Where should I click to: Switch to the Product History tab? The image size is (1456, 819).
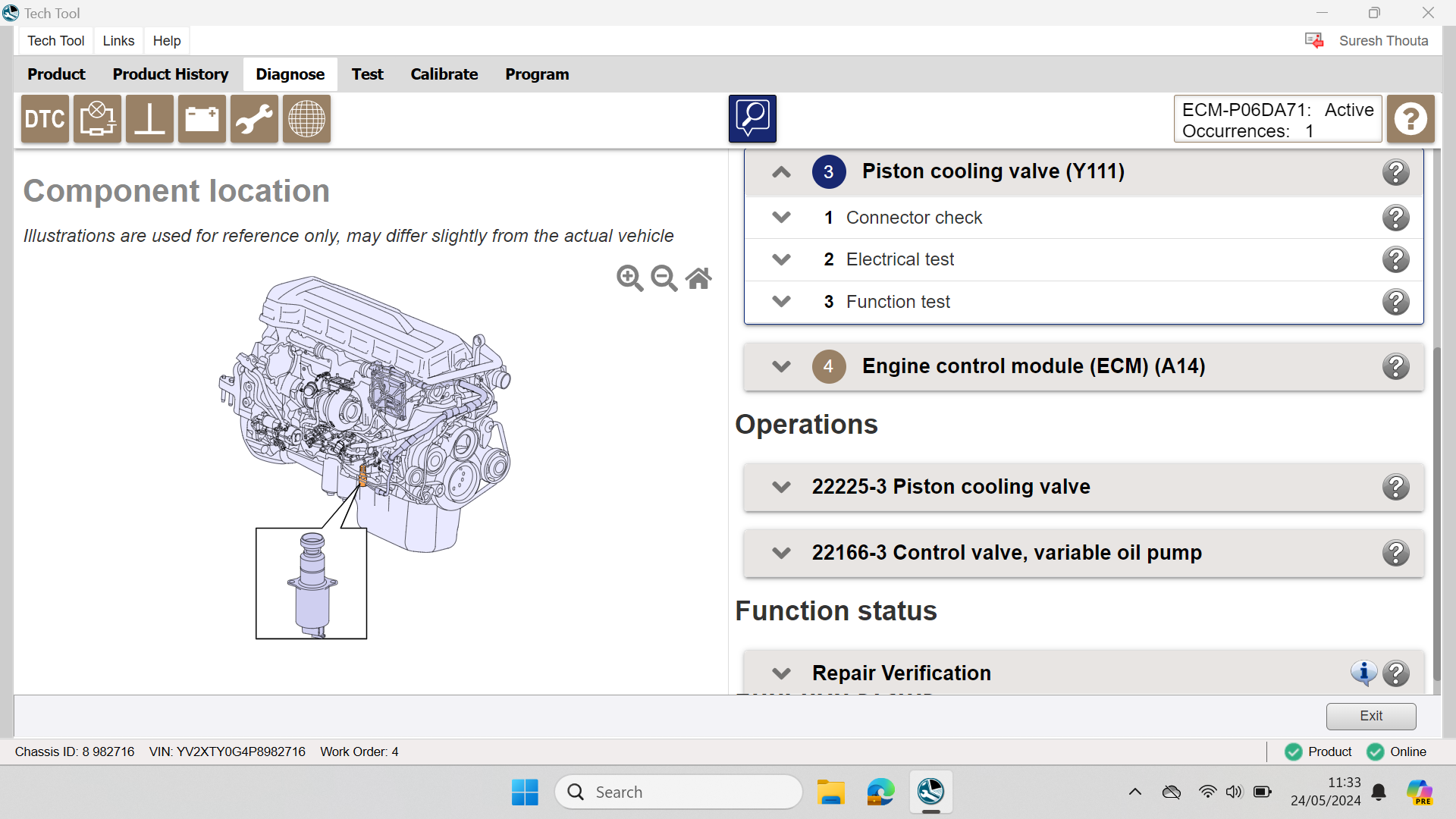pyautogui.click(x=171, y=74)
